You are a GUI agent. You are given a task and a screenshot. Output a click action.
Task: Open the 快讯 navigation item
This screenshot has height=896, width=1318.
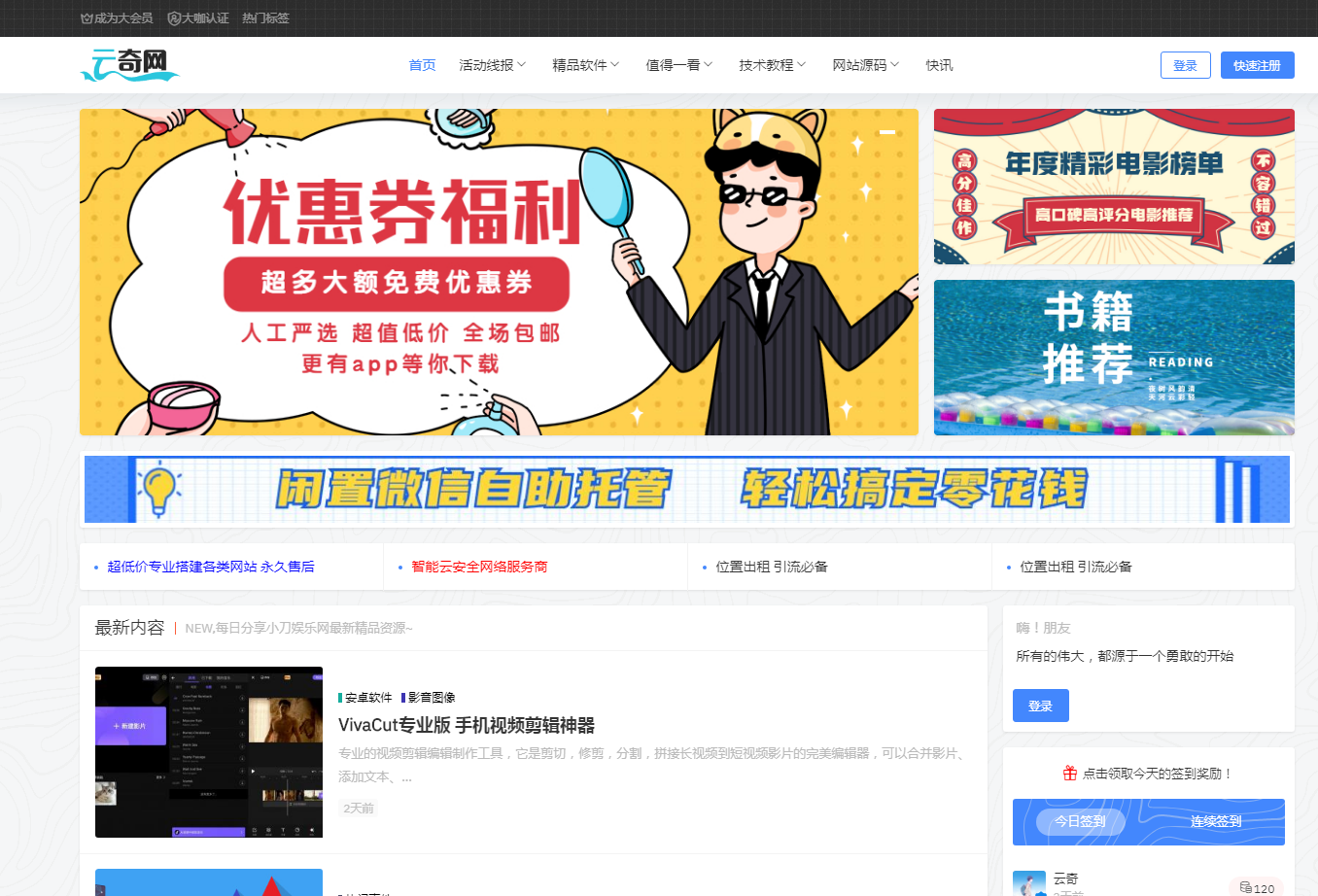click(939, 65)
